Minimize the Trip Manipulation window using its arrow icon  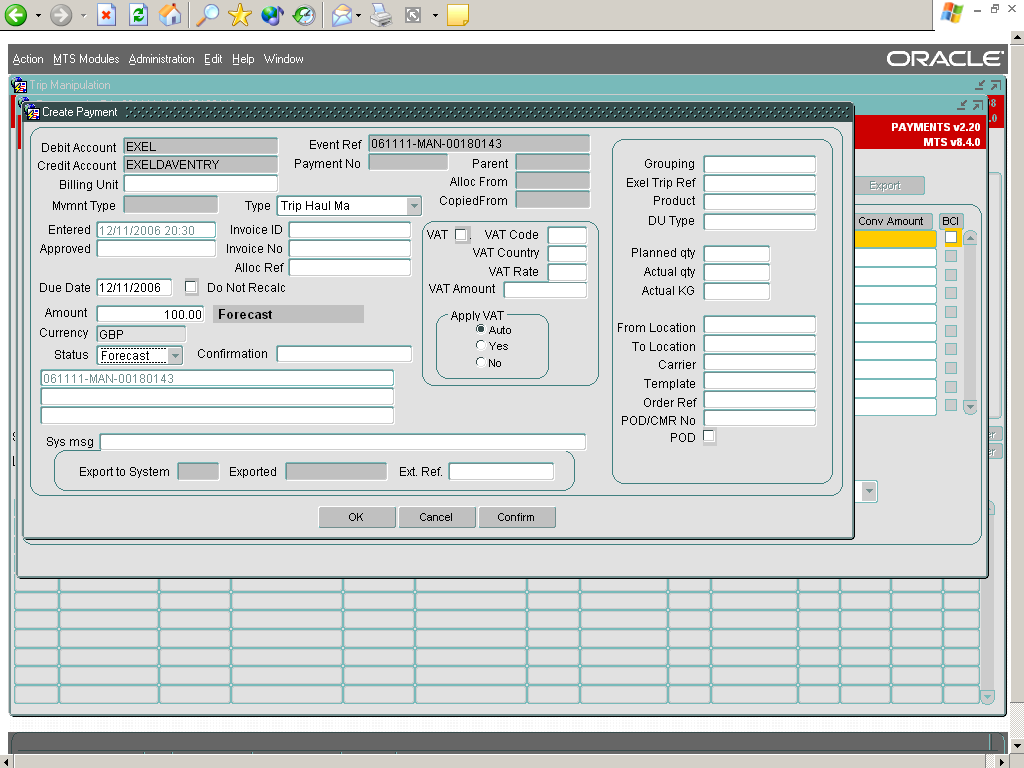coord(980,85)
